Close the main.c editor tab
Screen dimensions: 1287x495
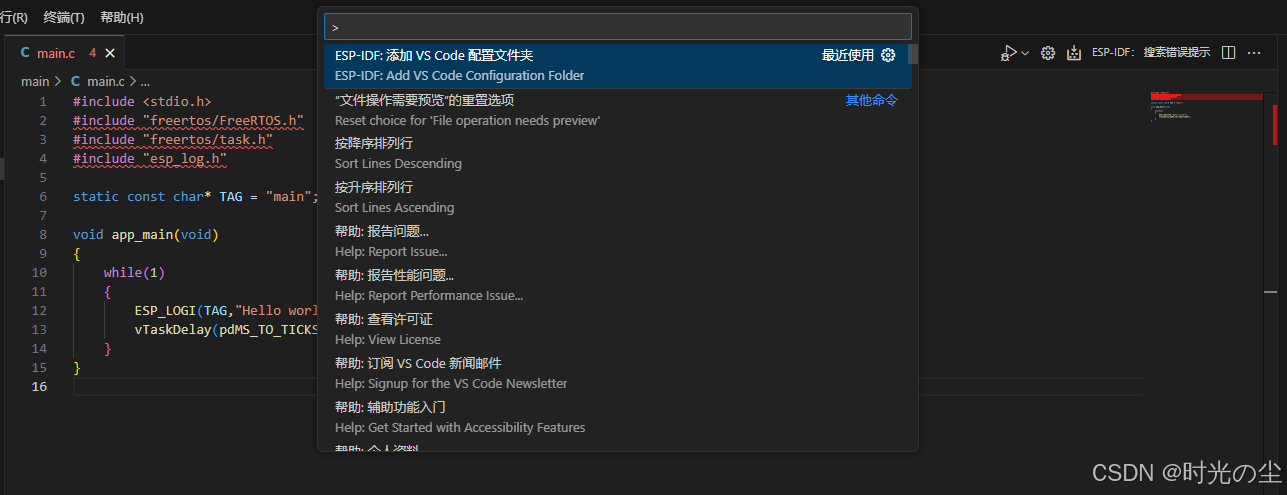tap(110, 53)
